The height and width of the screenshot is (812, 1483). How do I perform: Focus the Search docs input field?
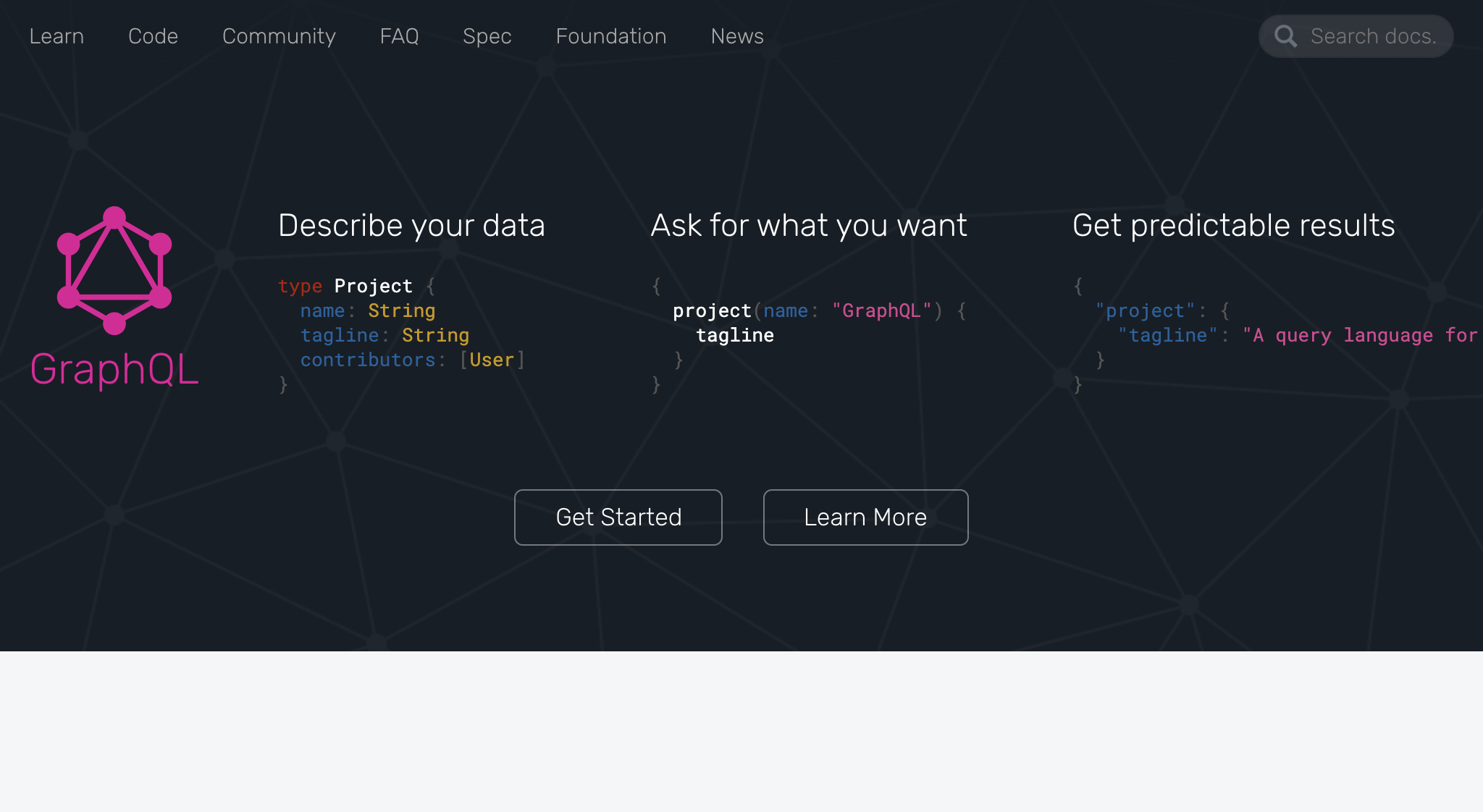click(1373, 36)
